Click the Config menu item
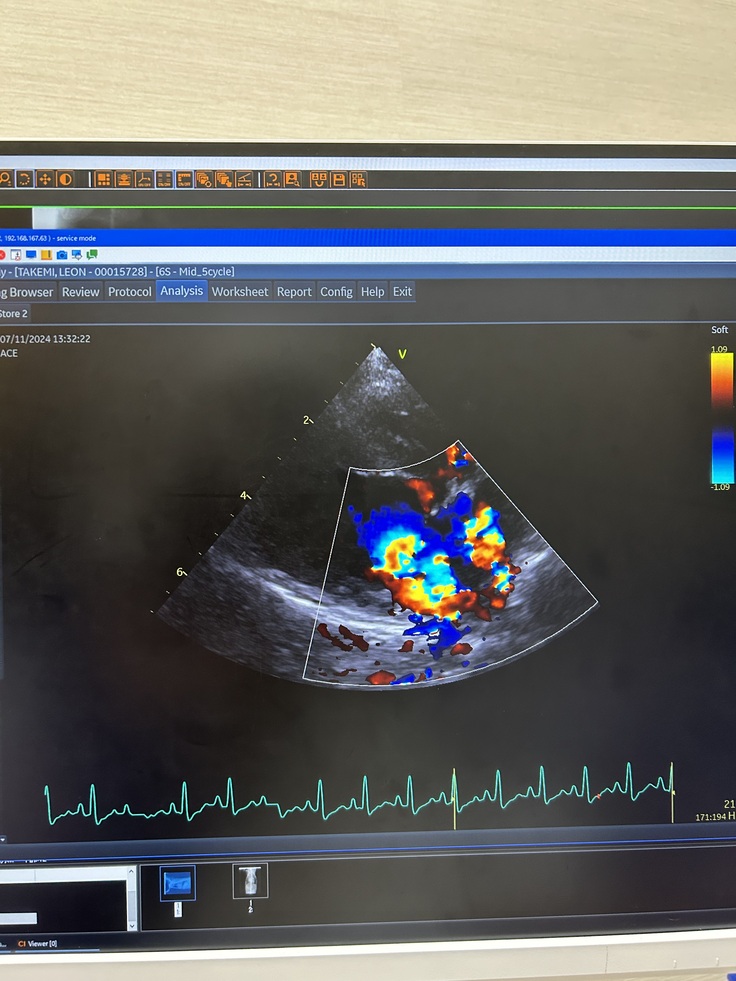The height and width of the screenshot is (981, 736). [336, 292]
